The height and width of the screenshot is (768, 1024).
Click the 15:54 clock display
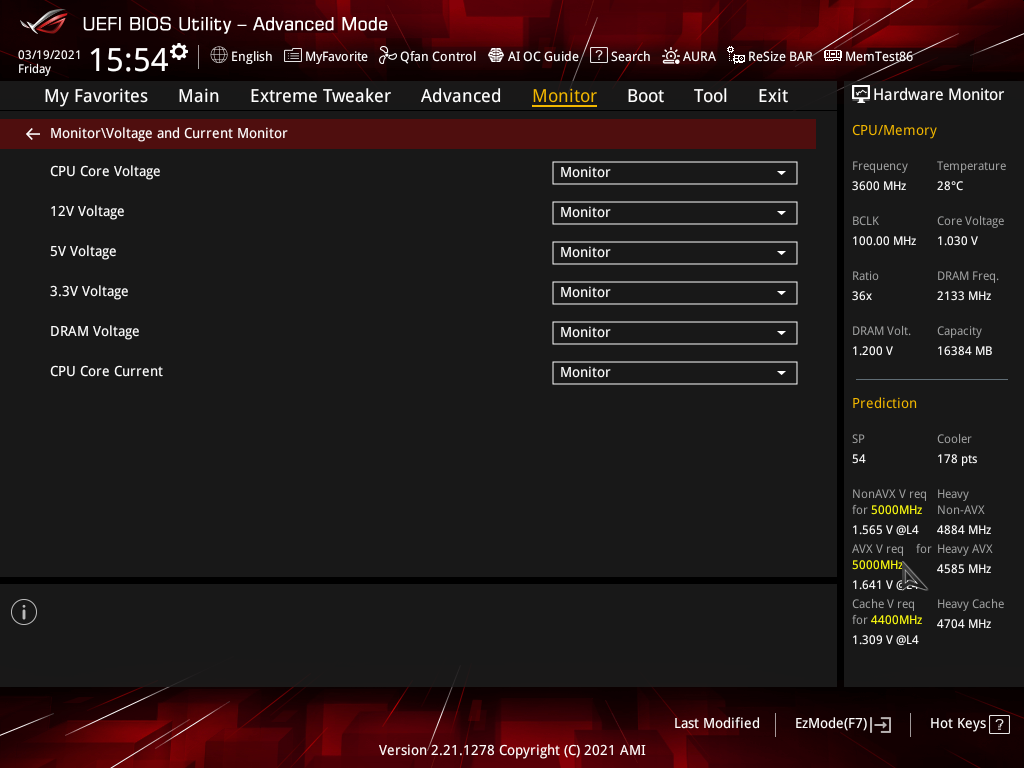tap(129, 59)
